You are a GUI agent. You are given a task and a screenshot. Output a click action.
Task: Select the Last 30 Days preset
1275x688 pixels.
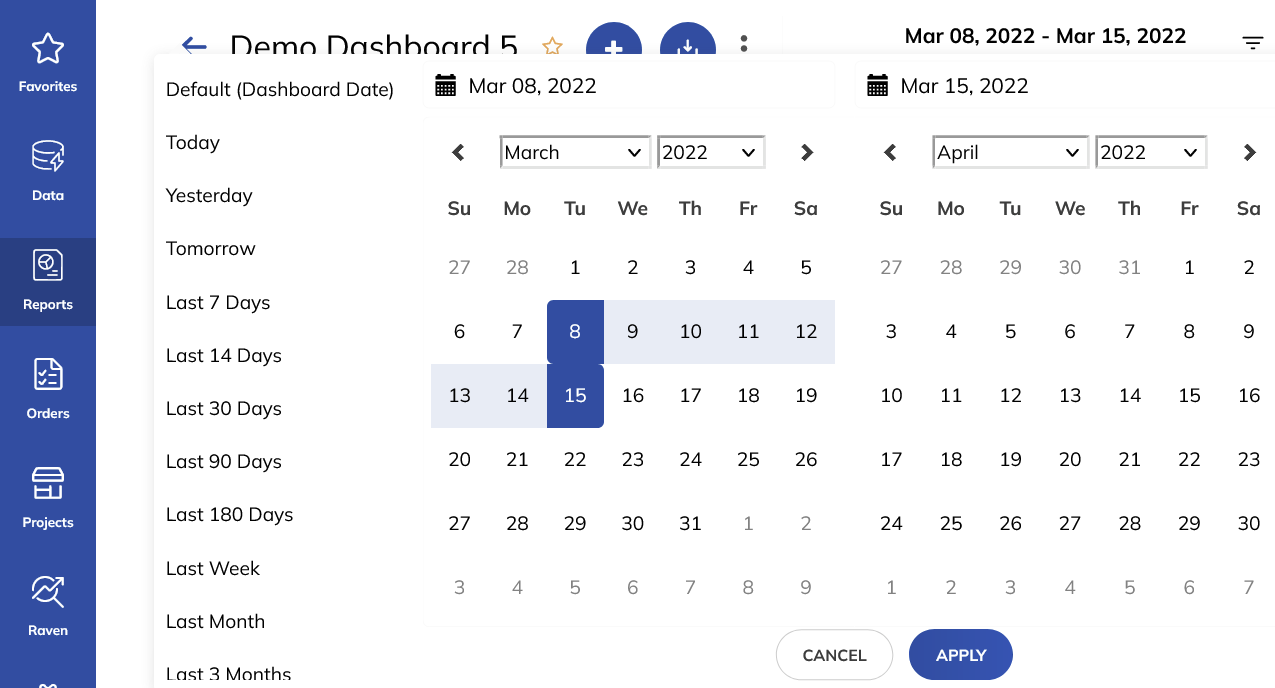coord(224,408)
